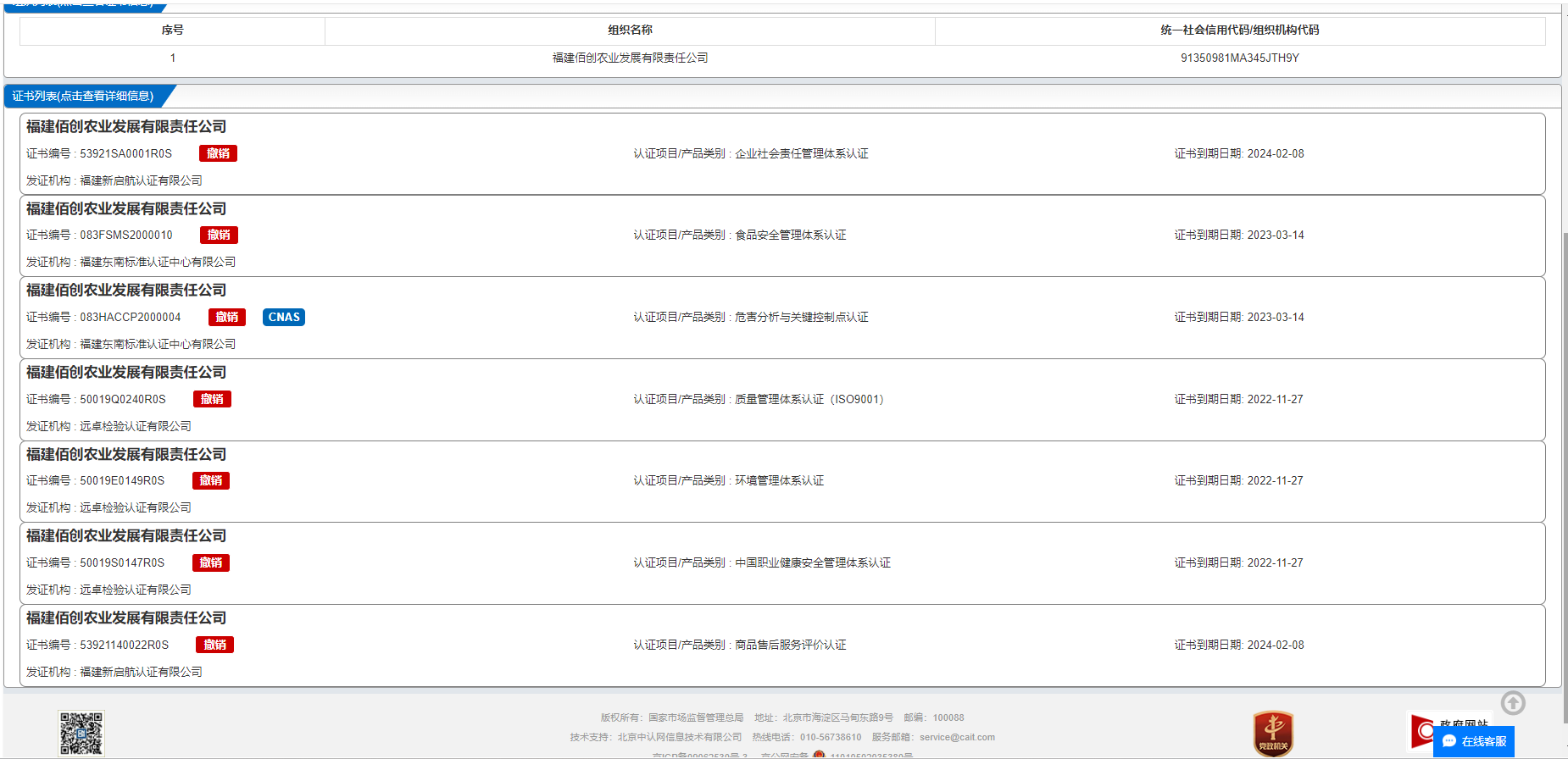The height and width of the screenshot is (759, 1568).
Task: Click issuer 福建新启航认证有限公司 in first card
Action: click(x=141, y=180)
